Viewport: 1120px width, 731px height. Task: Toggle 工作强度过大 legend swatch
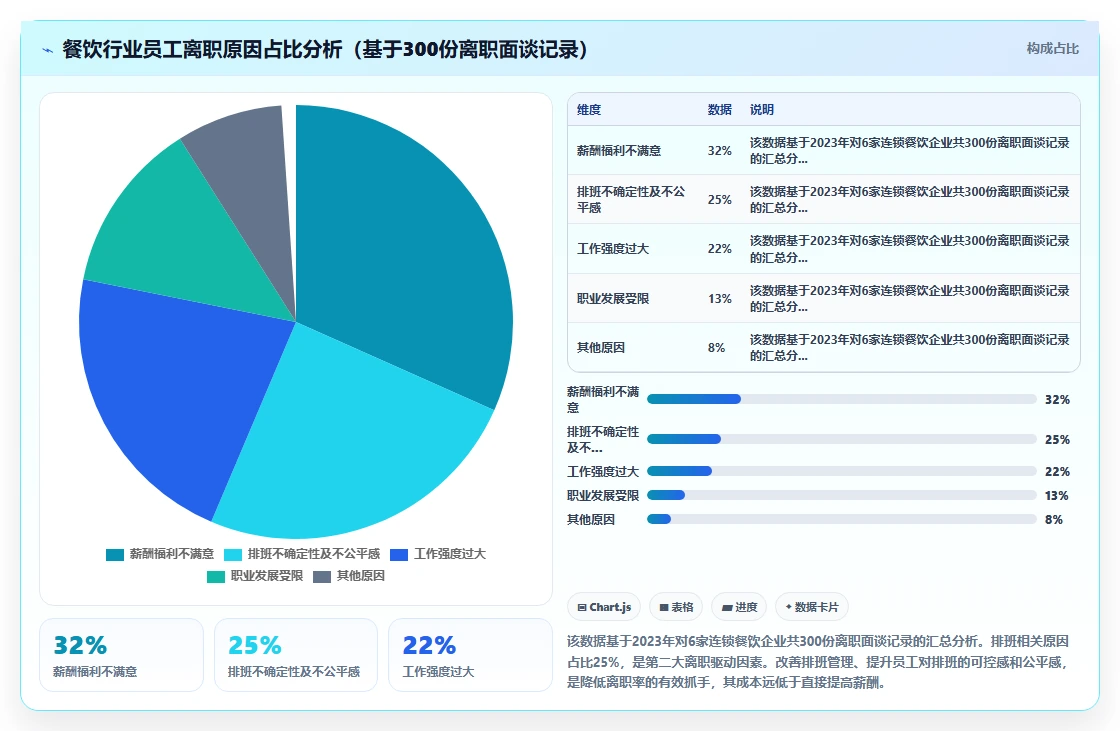399,555
